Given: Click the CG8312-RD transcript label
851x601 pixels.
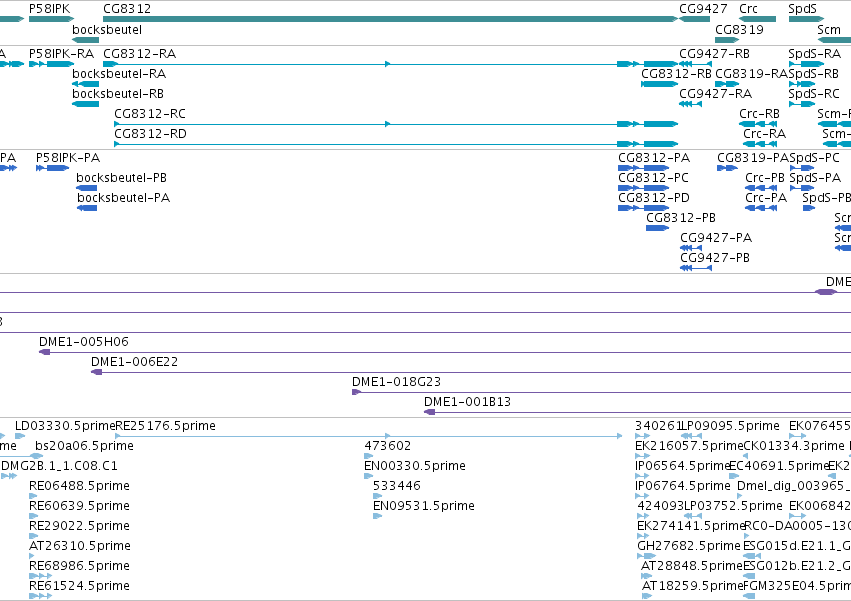Looking at the screenshot, I should tap(150, 134).
